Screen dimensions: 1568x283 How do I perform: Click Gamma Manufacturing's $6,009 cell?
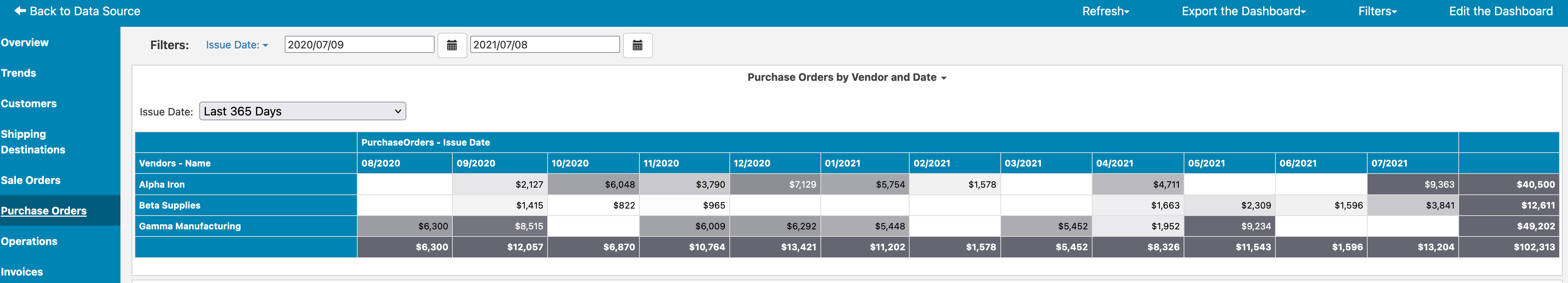[685, 226]
